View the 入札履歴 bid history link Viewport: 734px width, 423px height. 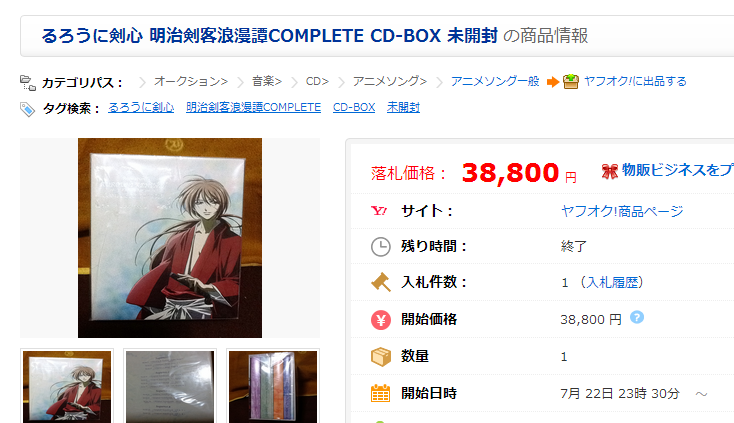[x=611, y=282]
